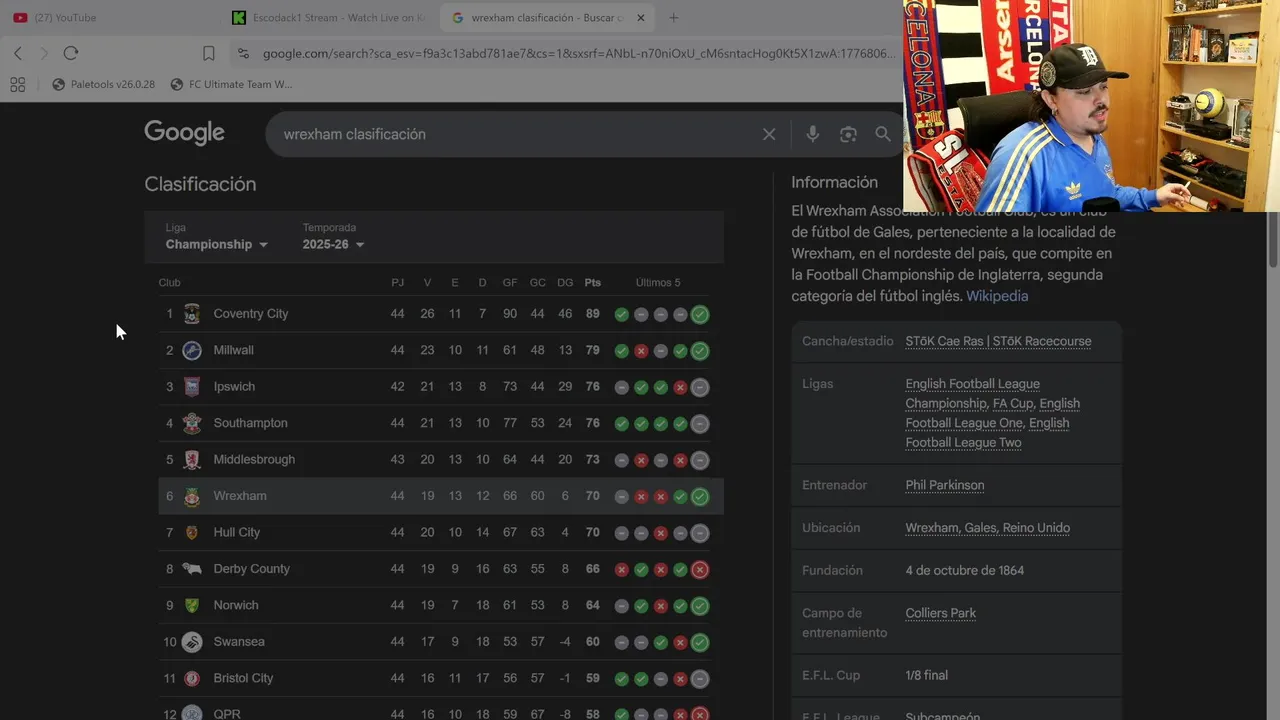The image size is (1280, 720).
Task: Click the bookmark icon beside address bar
Action: point(209,53)
